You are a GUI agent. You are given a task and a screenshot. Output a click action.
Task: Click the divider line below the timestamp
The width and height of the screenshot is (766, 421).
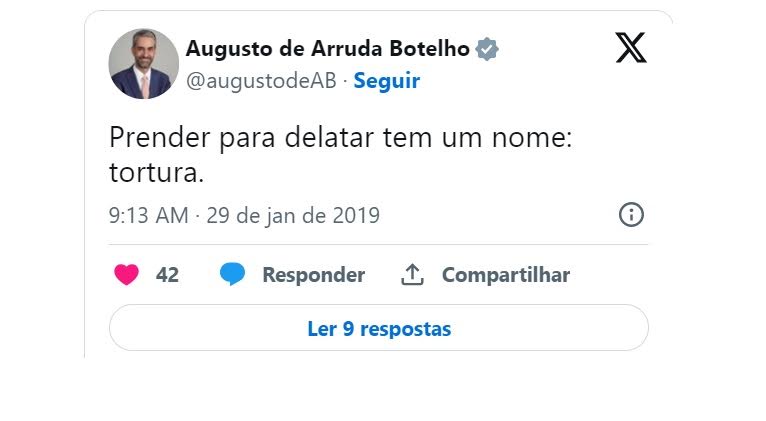378,244
